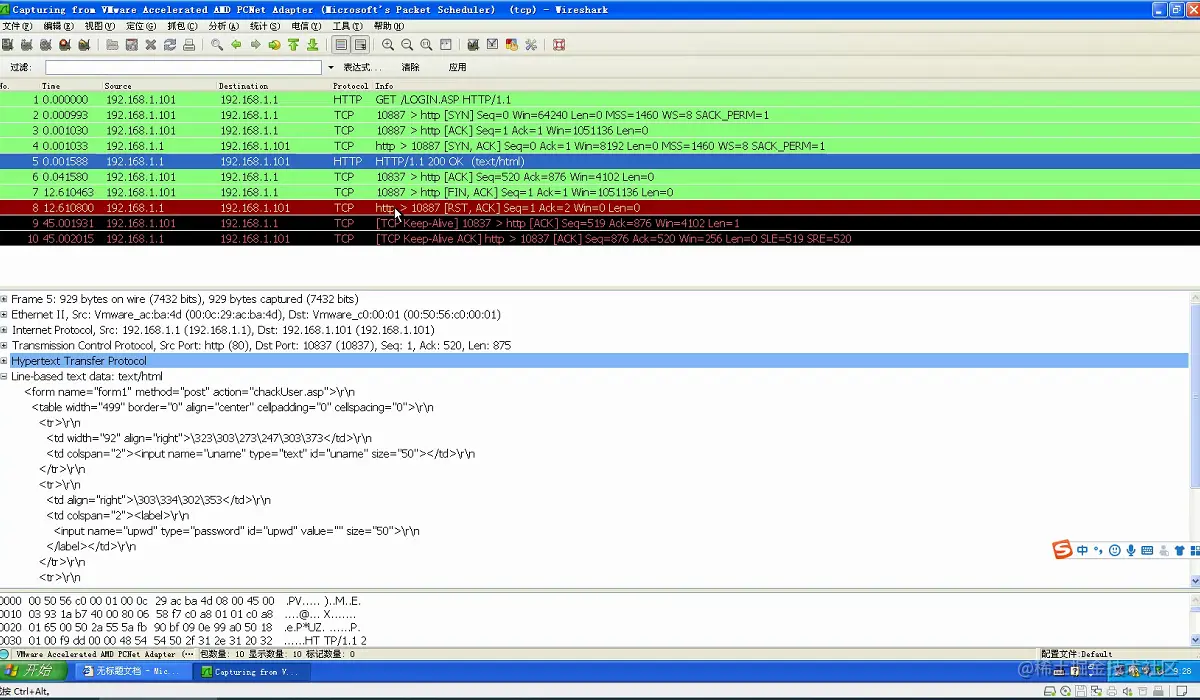Open capture options toolbar icon
Viewport: 1200px width, 700px height.
point(27,45)
